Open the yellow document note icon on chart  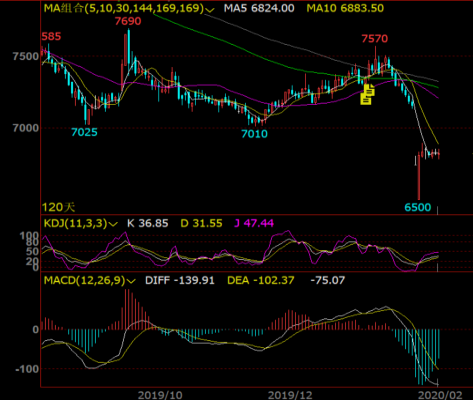[x=368, y=94]
